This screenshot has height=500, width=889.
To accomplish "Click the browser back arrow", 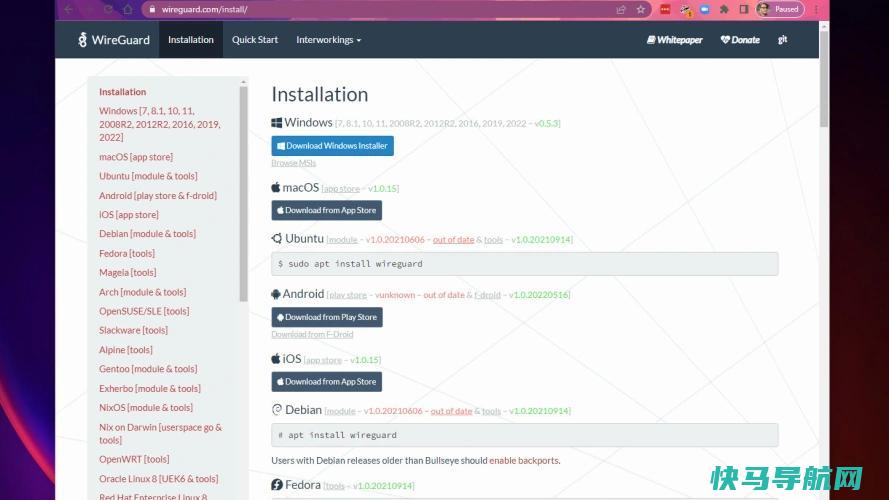I will 68,9.
